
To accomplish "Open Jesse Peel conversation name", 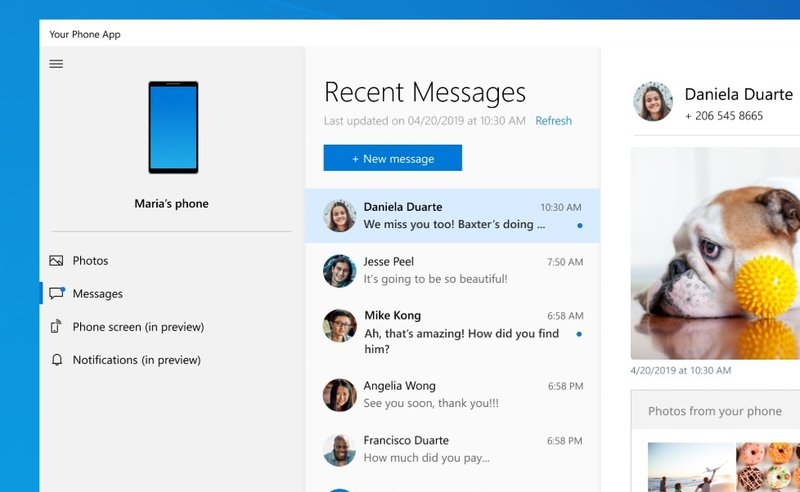I will [389, 261].
